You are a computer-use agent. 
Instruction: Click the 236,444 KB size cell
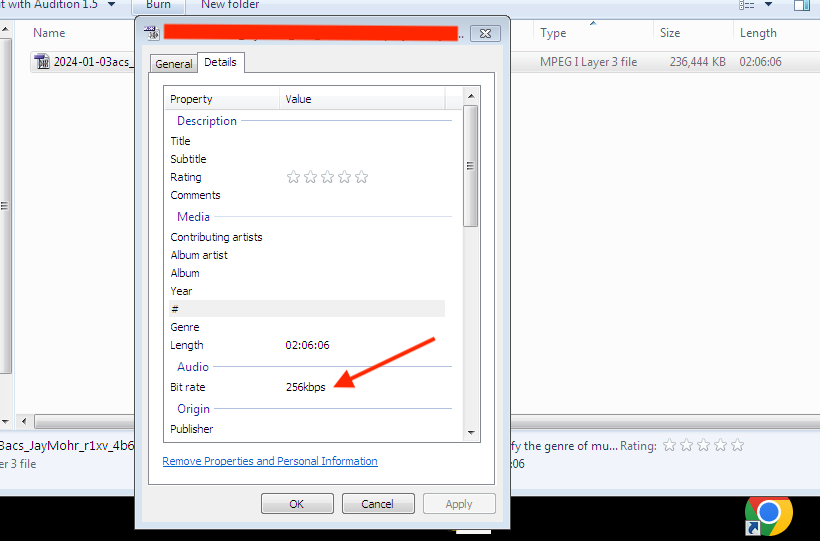[x=698, y=62]
